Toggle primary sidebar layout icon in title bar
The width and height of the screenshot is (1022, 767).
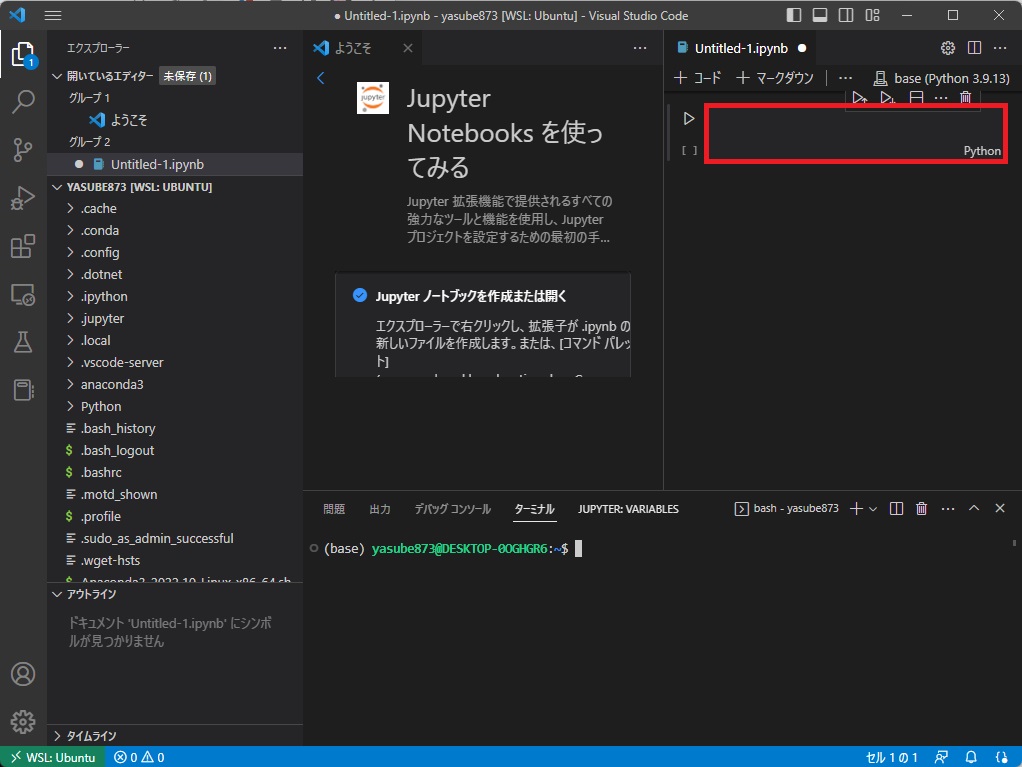click(794, 15)
